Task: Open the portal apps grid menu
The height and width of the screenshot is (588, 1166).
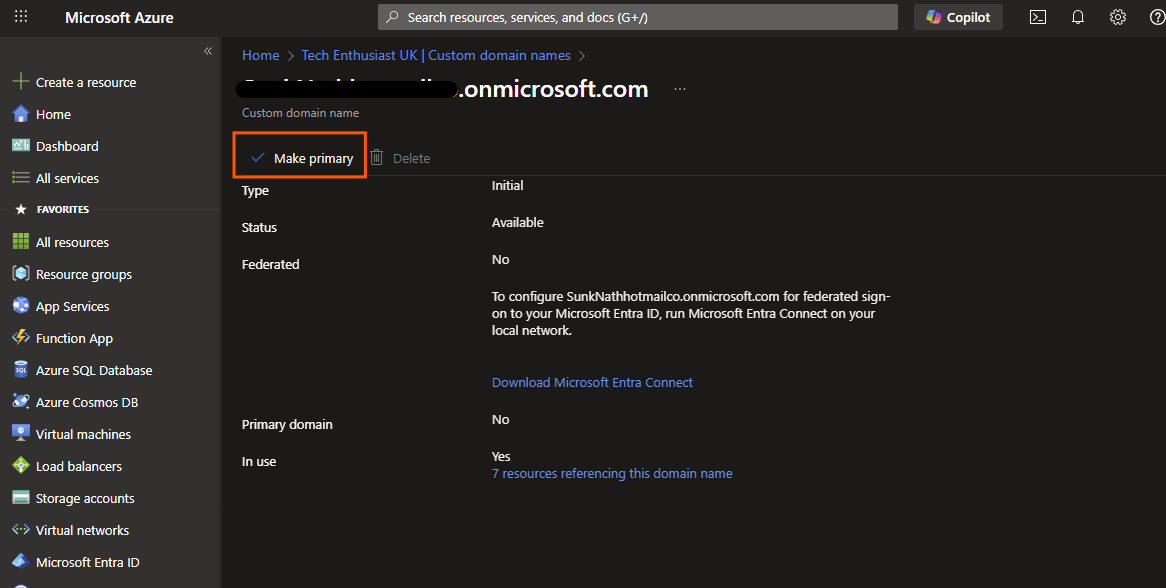Action: point(20,16)
